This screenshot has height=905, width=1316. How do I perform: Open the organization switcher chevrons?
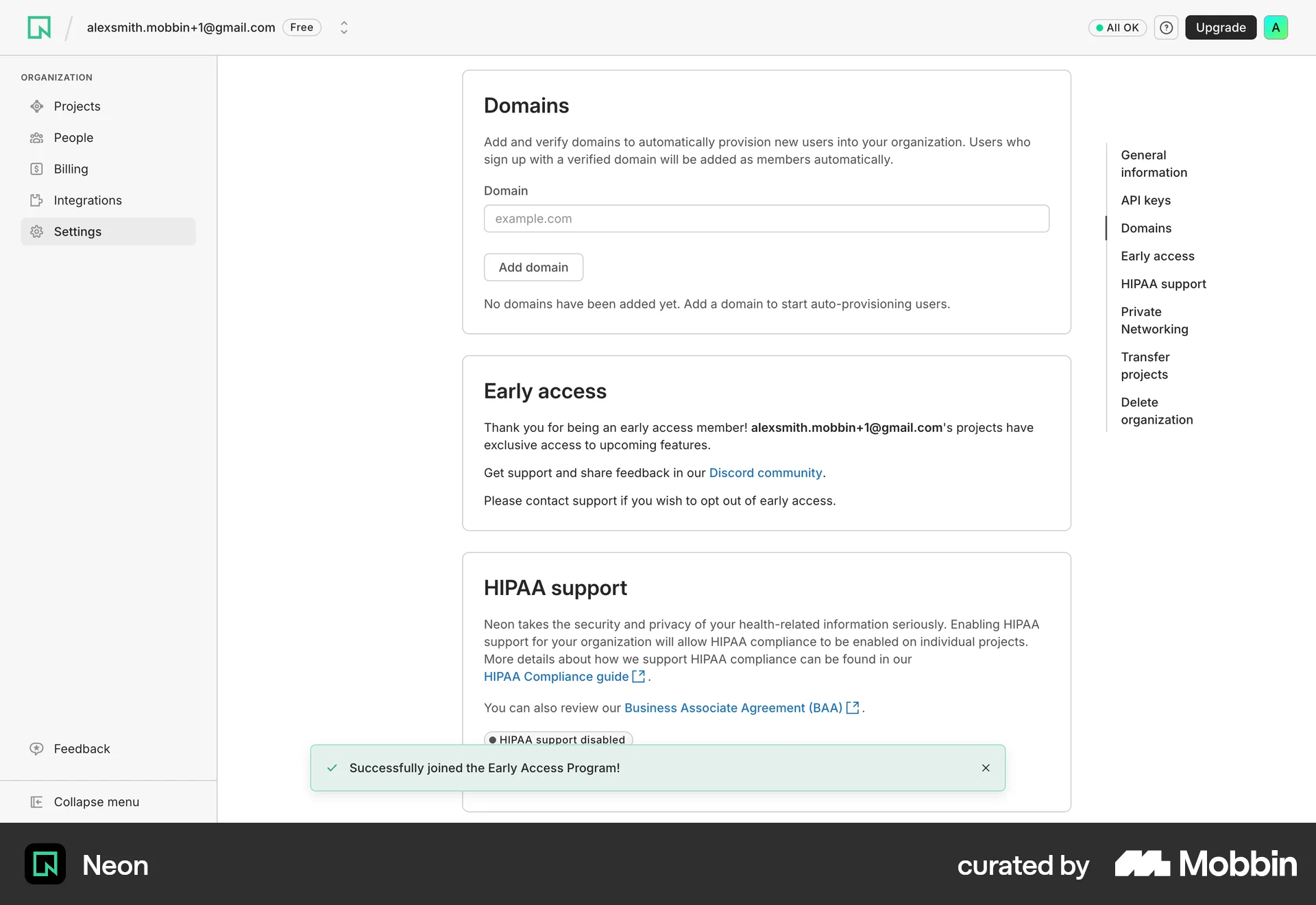[x=344, y=27]
